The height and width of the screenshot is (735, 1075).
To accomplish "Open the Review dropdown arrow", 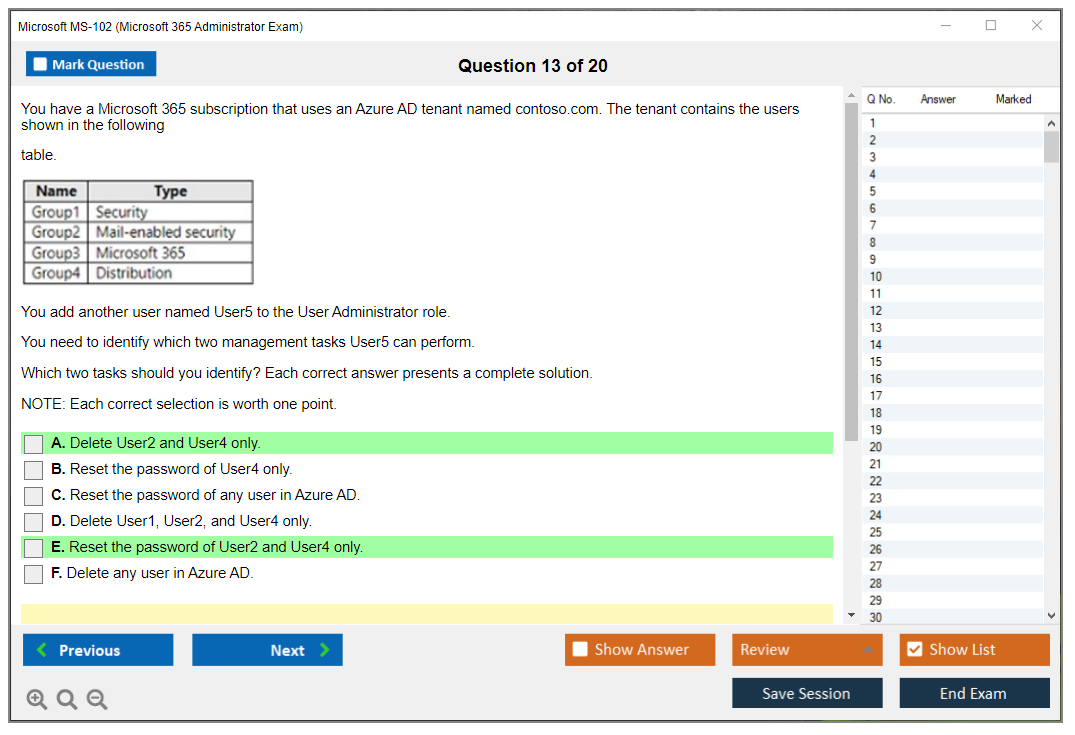I will [868, 649].
